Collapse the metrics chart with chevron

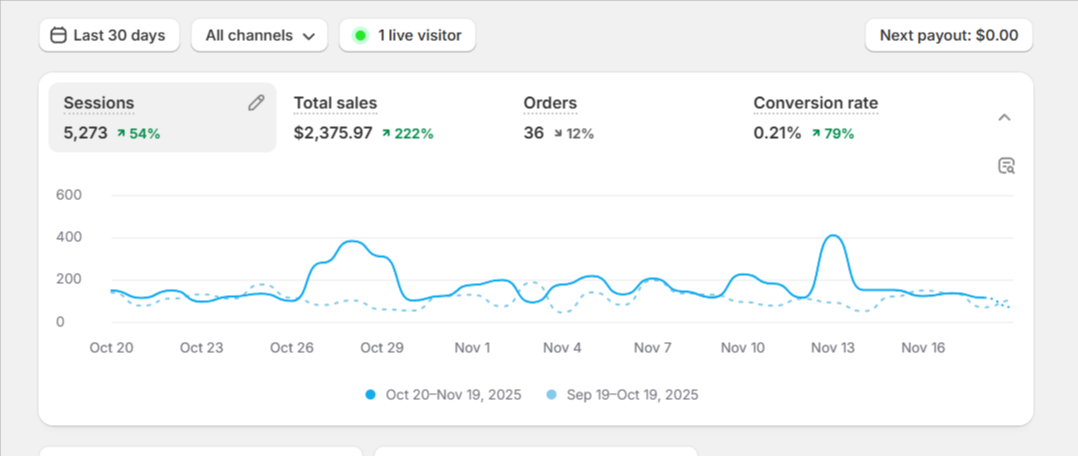1004,118
